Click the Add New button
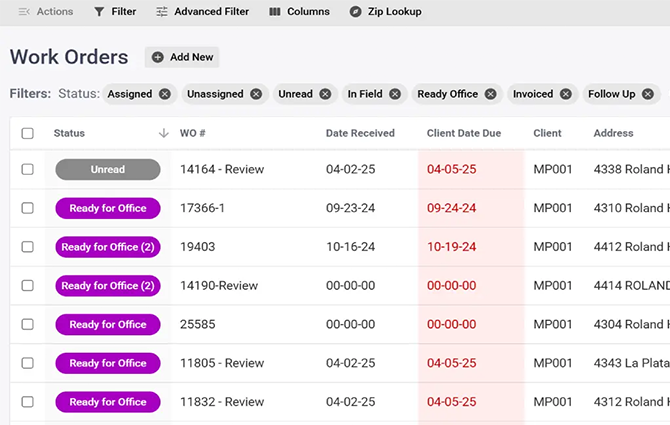Screen dimensions: 670x425 pos(182,57)
